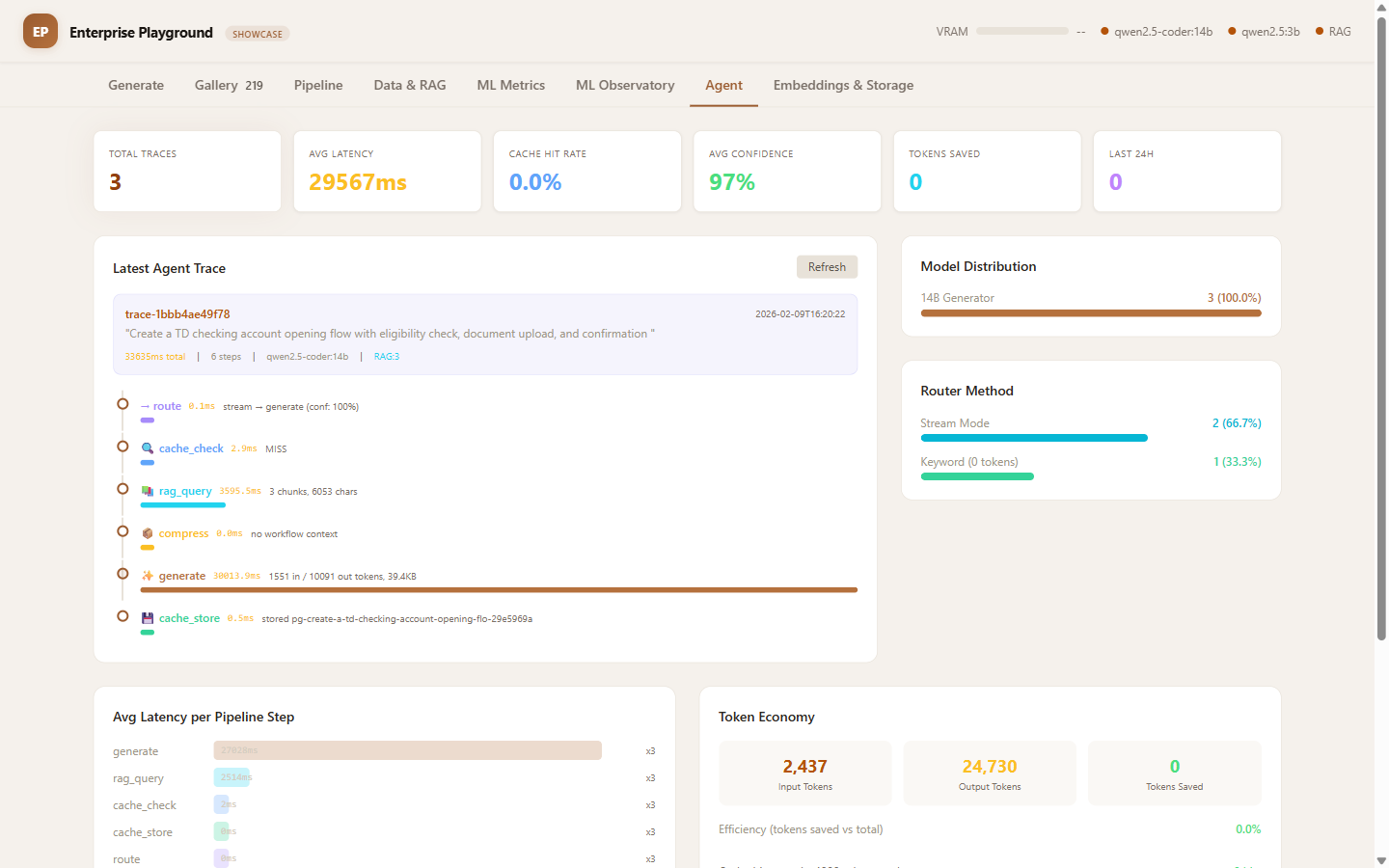The height and width of the screenshot is (868, 1389).
Task: Click the route step timeline marker
Action: [123, 404]
